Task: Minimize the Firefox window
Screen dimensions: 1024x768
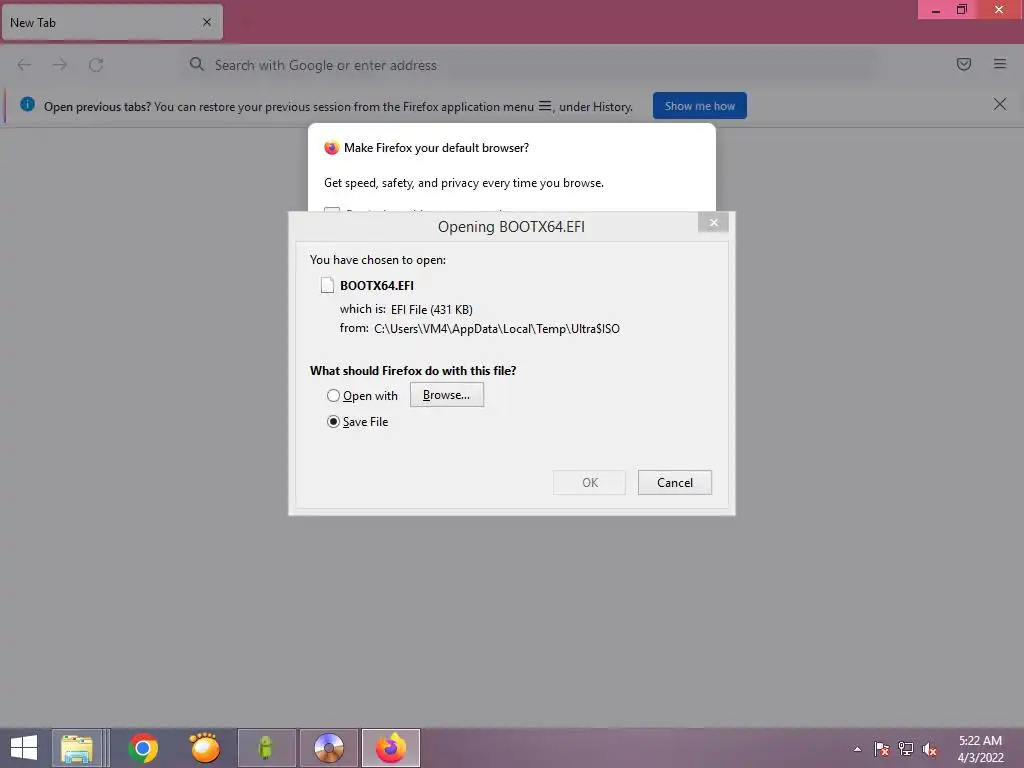Action: pos(936,10)
